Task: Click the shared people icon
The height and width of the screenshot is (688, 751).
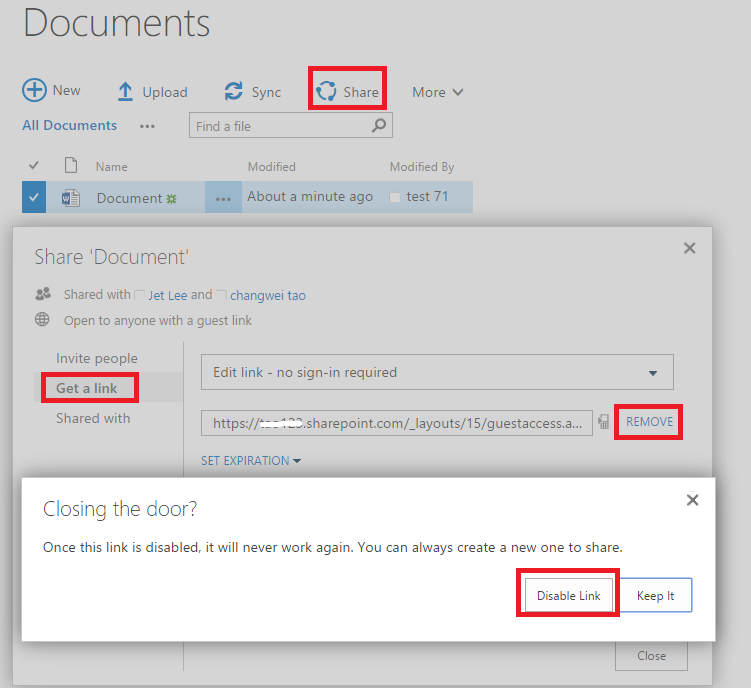Action: coord(43,294)
